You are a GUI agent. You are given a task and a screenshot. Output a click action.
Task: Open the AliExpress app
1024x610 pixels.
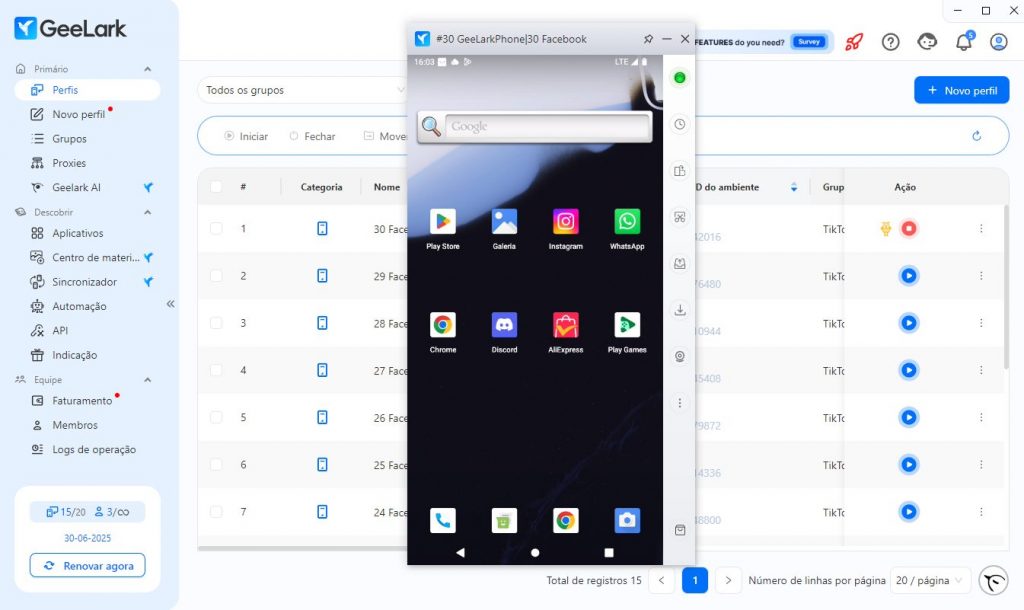pyautogui.click(x=566, y=325)
